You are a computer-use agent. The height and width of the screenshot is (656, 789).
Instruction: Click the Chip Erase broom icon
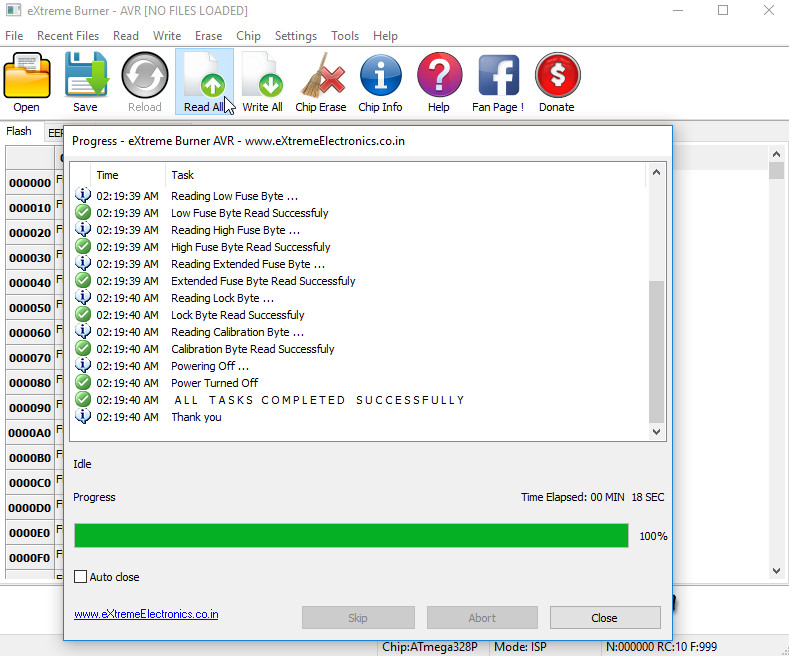tap(322, 75)
